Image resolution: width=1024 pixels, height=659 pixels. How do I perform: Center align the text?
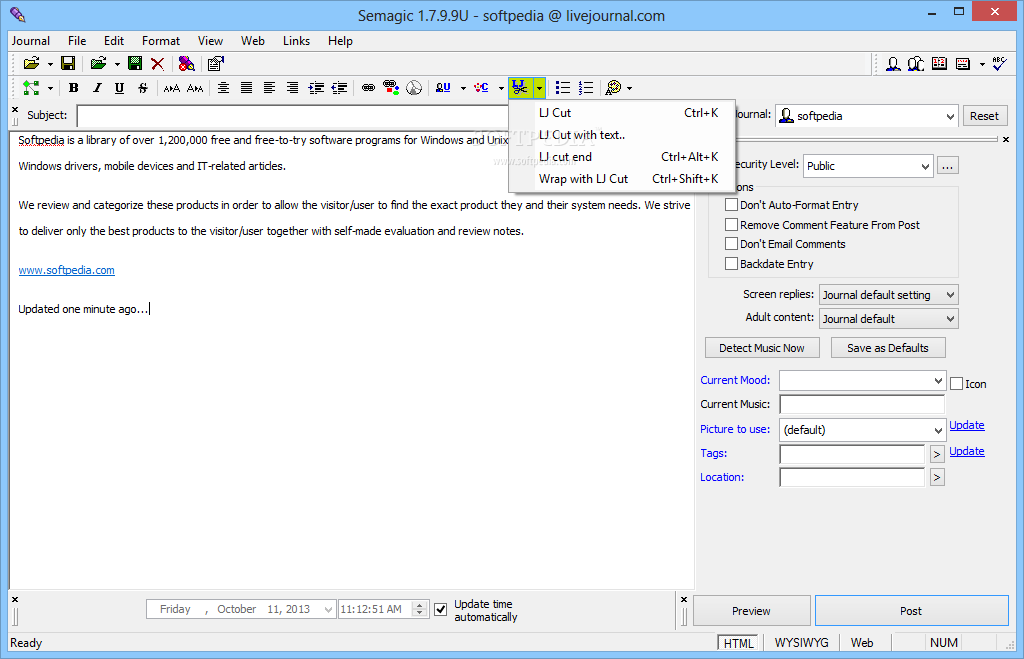tap(223, 88)
